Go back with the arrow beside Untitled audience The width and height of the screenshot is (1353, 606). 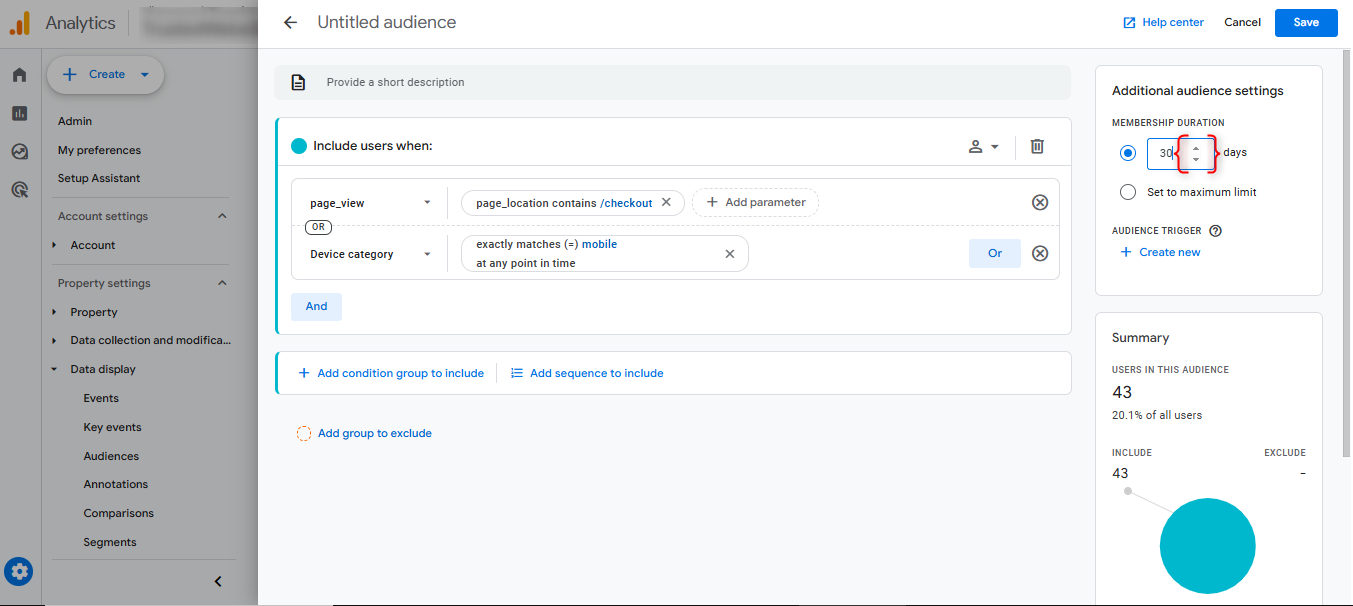[x=290, y=22]
